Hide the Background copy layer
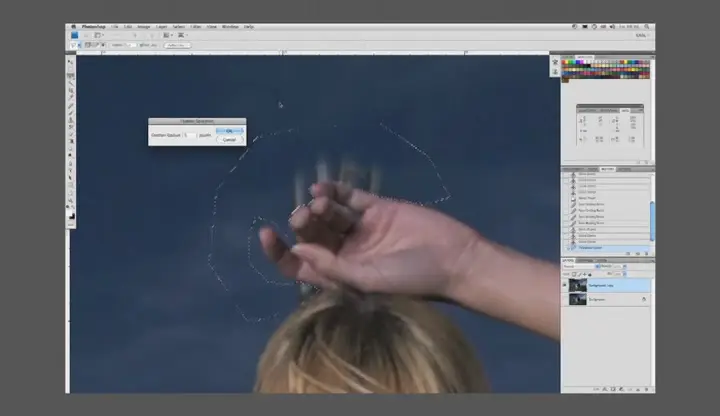This screenshot has width=720, height=416. (565, 285)
